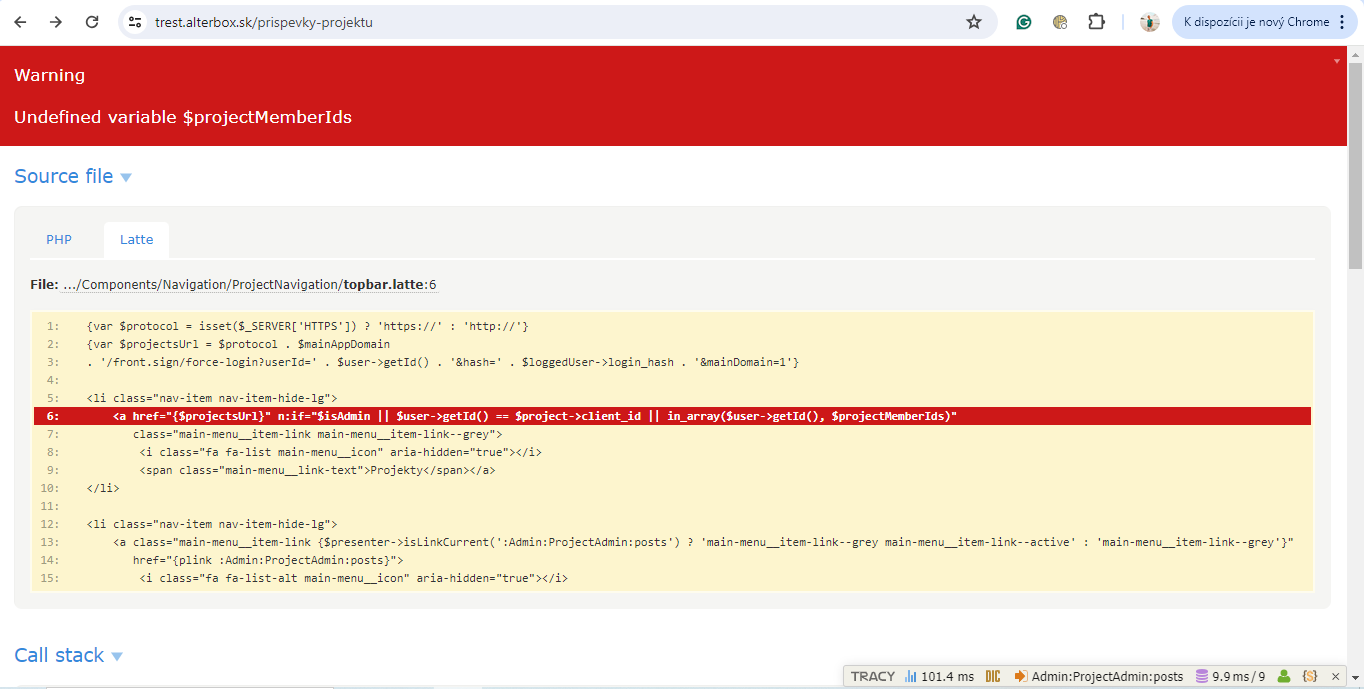Switch to the PHP source tab

pos(59,240)
